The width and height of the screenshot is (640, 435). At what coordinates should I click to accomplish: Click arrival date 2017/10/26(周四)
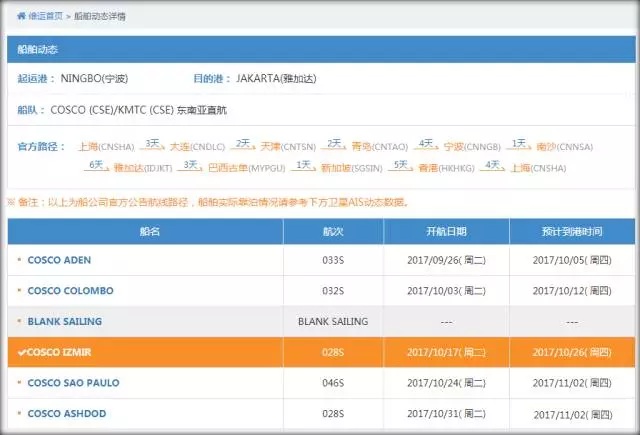pyautogui.click(x=572, y=352)
